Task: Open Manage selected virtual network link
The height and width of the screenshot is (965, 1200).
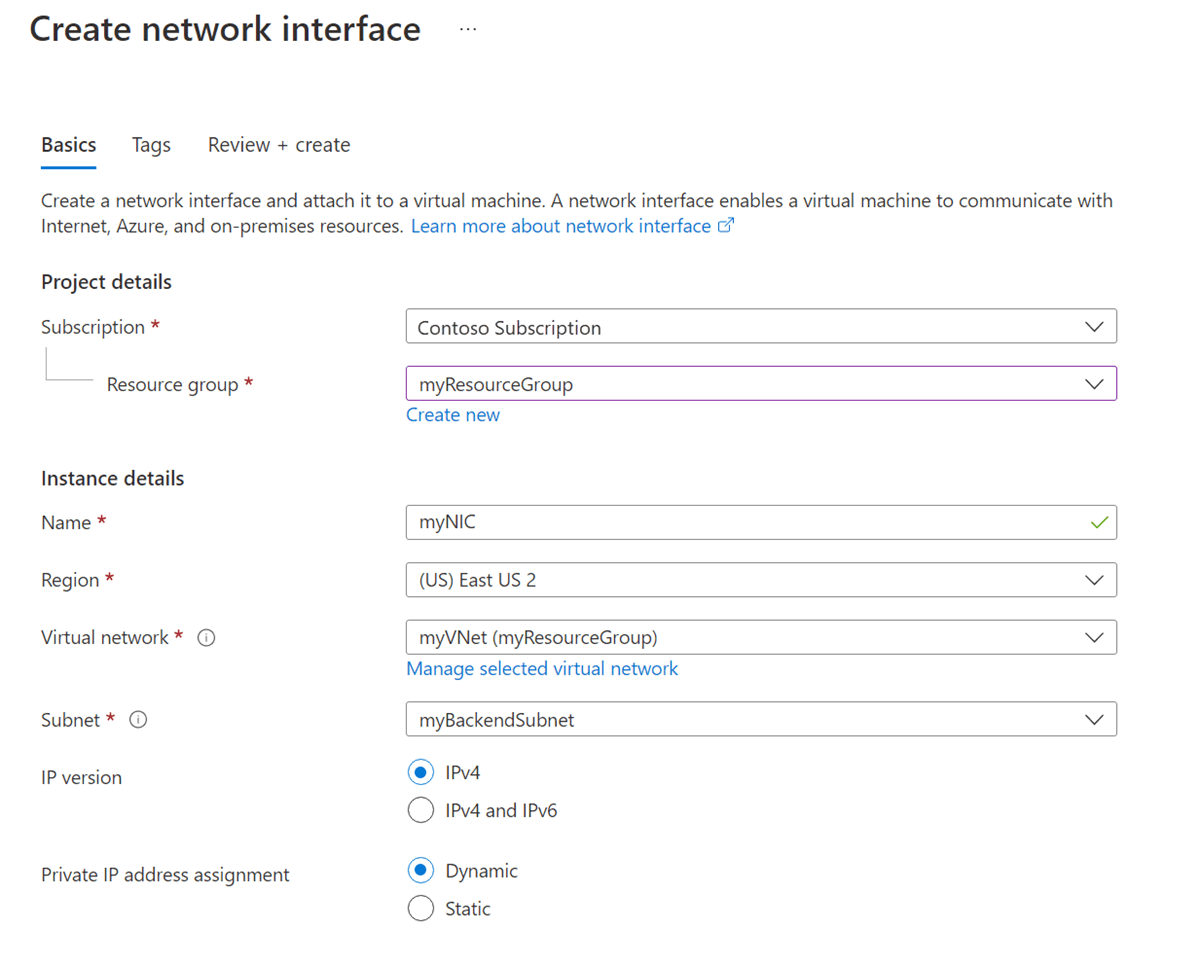Action: pos(542,668)
